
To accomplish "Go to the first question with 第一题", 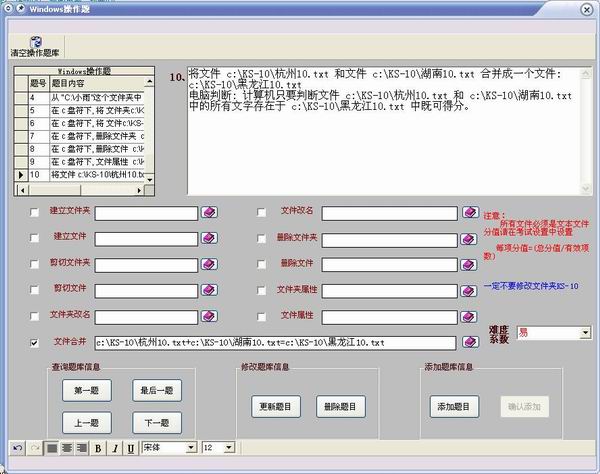I will 87,390.
